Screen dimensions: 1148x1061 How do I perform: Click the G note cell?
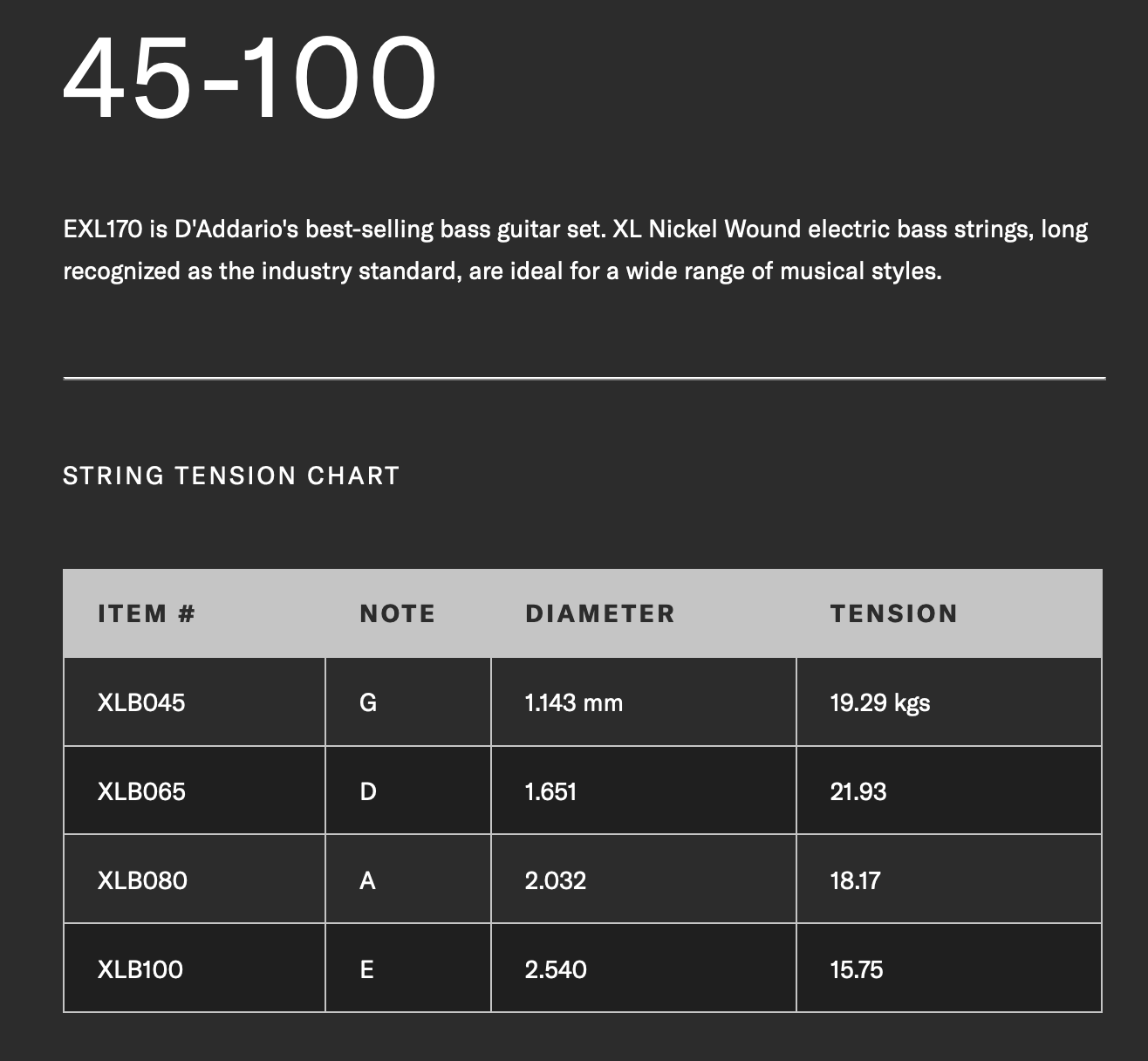tap(408, 702)
